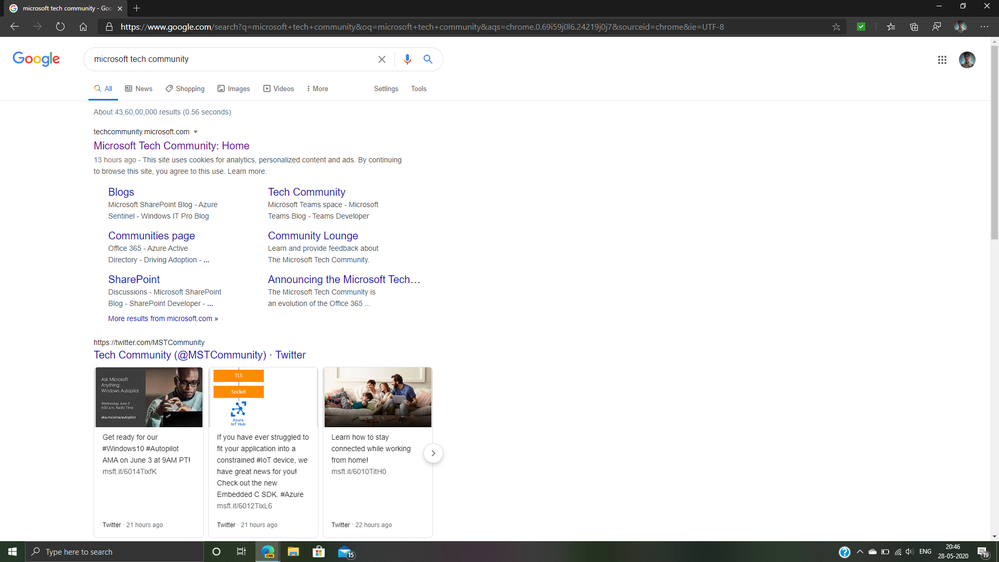View site info via lock icon
The height and width of the screenshot is (562, 999).
109,27
